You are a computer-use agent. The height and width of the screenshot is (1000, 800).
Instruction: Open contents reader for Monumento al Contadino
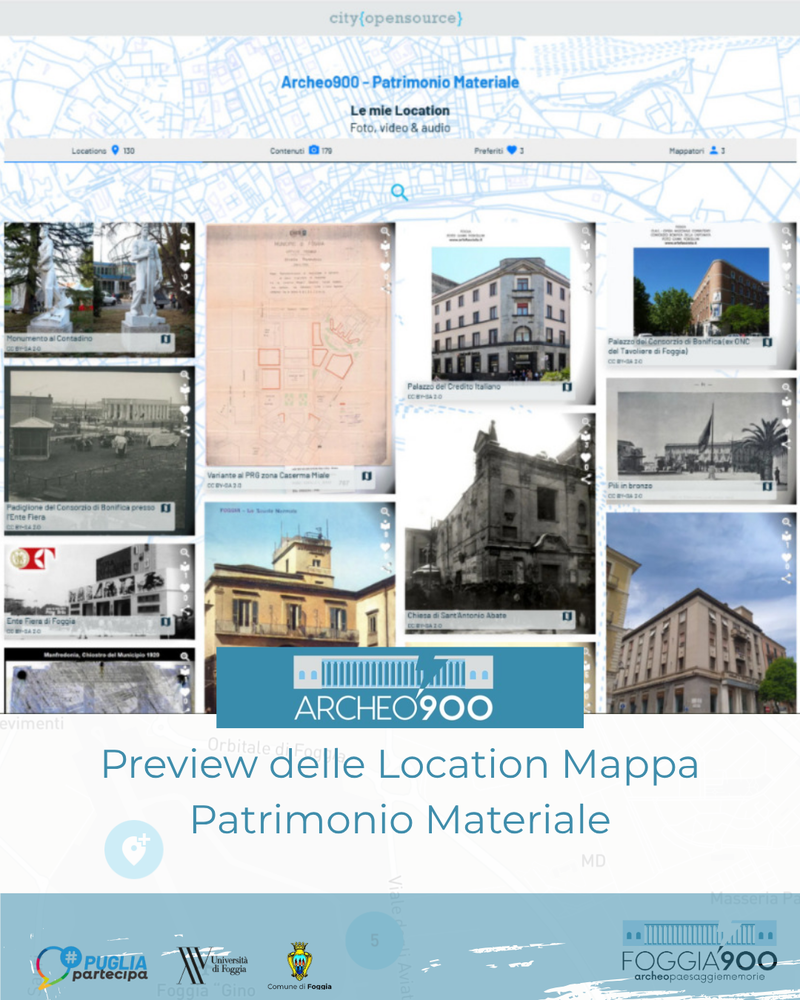point(185,246)
